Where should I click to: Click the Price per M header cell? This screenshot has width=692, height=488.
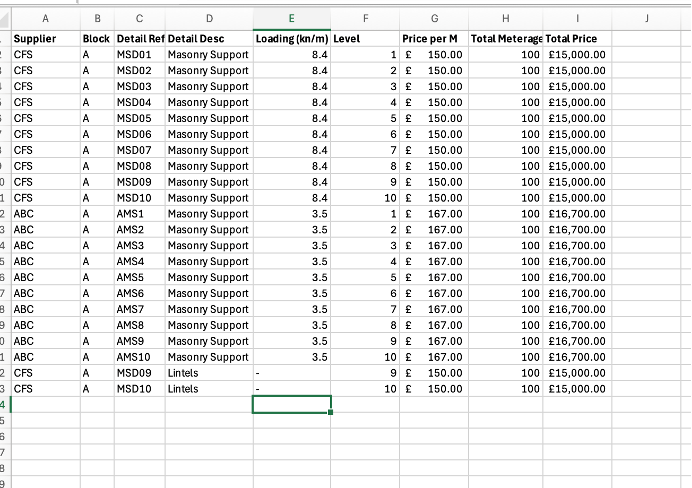tap(434, 39)
